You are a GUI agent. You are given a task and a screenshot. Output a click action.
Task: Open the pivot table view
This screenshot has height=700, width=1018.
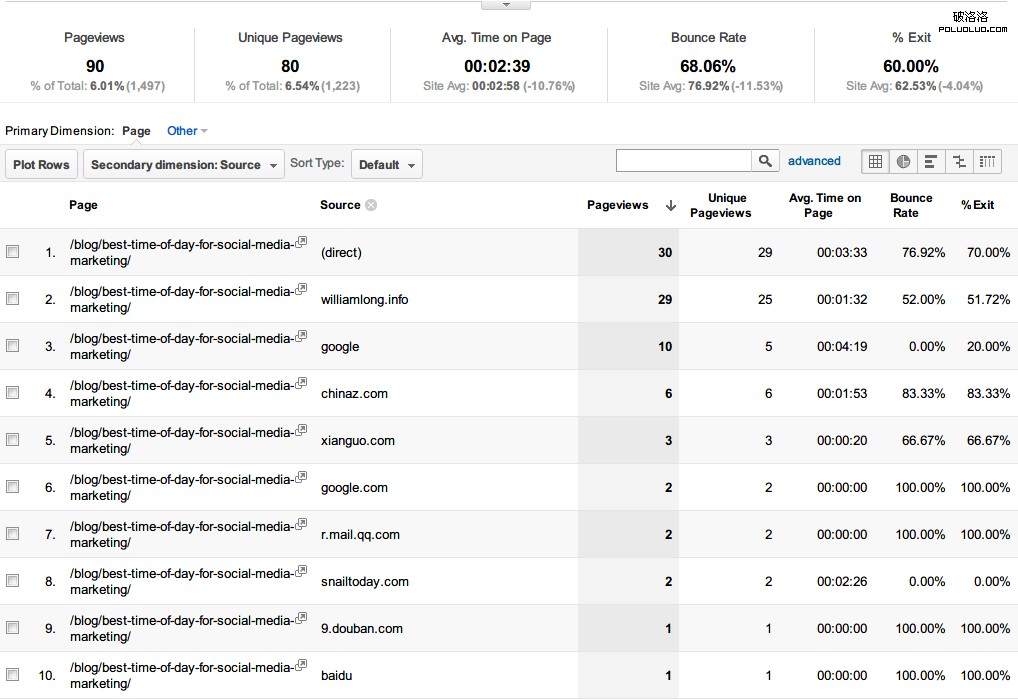tap(987, 161)
